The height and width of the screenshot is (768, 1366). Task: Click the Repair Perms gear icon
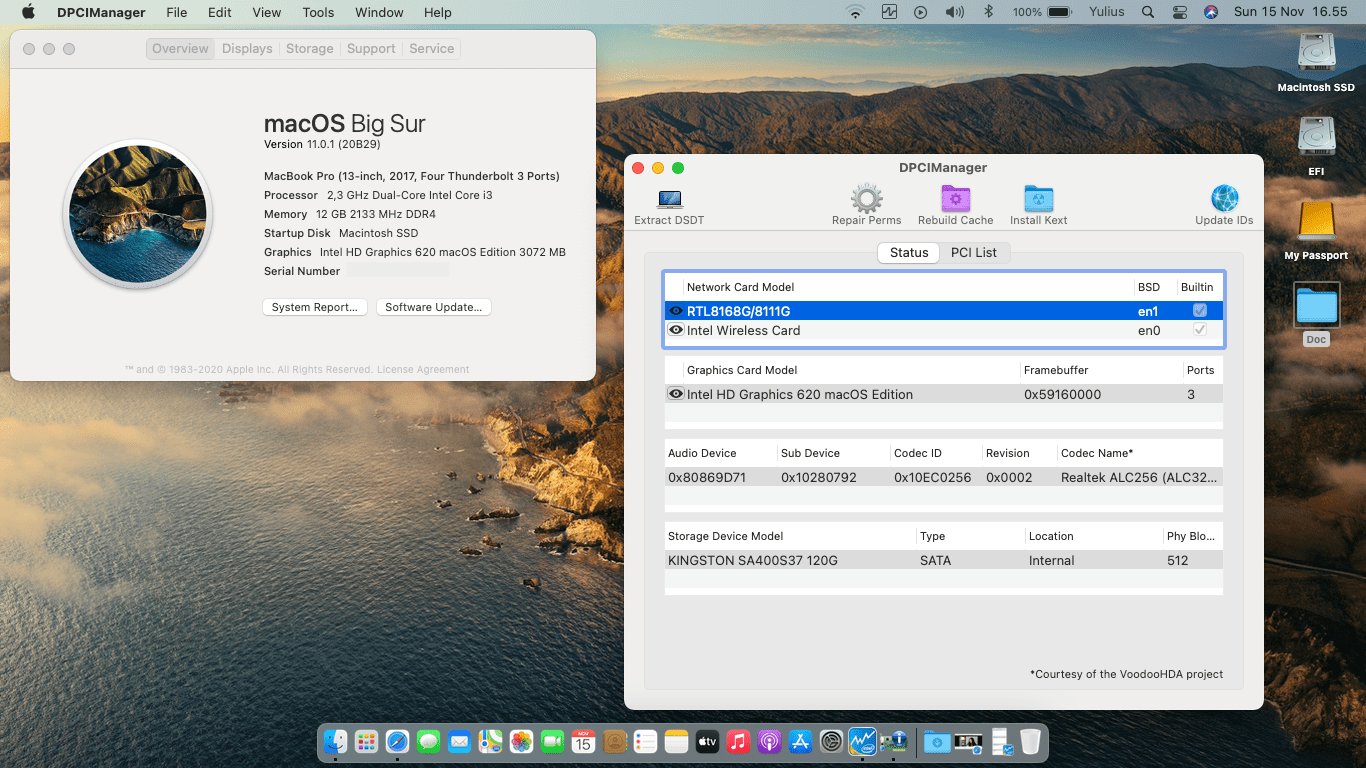coord(866,198)
